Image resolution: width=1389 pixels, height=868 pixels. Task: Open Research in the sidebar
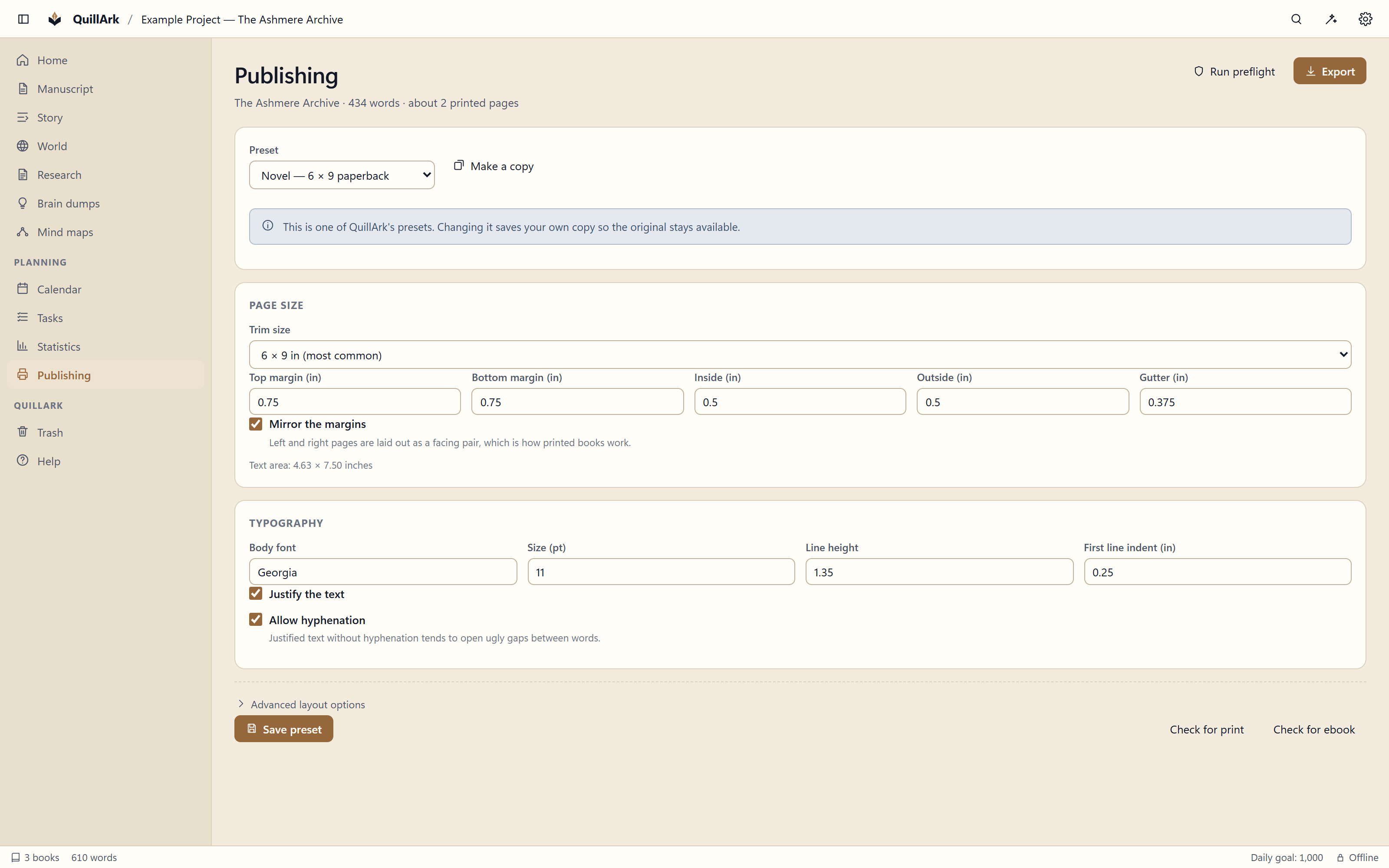point(105,174)
